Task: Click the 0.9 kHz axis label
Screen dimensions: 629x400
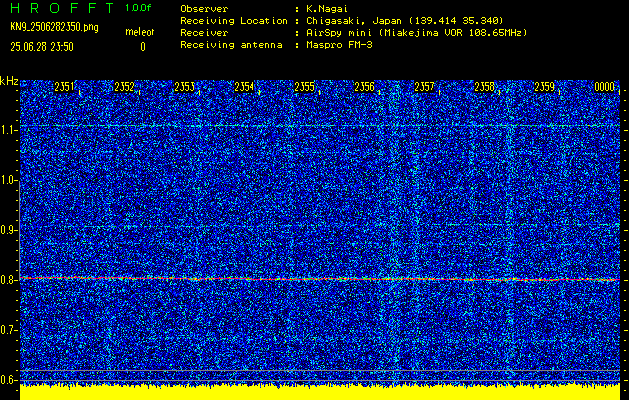Action: click(x=8, y=230)
